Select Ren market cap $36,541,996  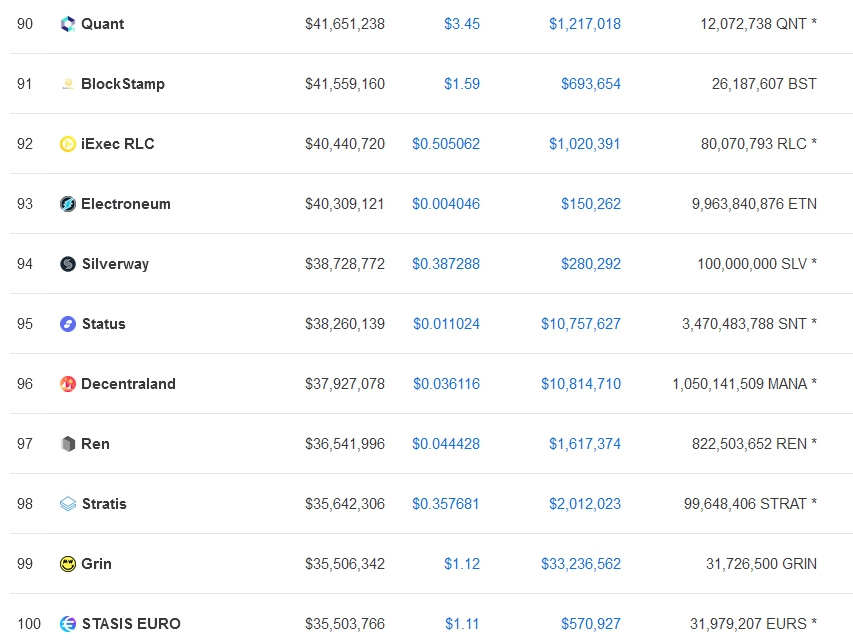click(x=345, y=444)
